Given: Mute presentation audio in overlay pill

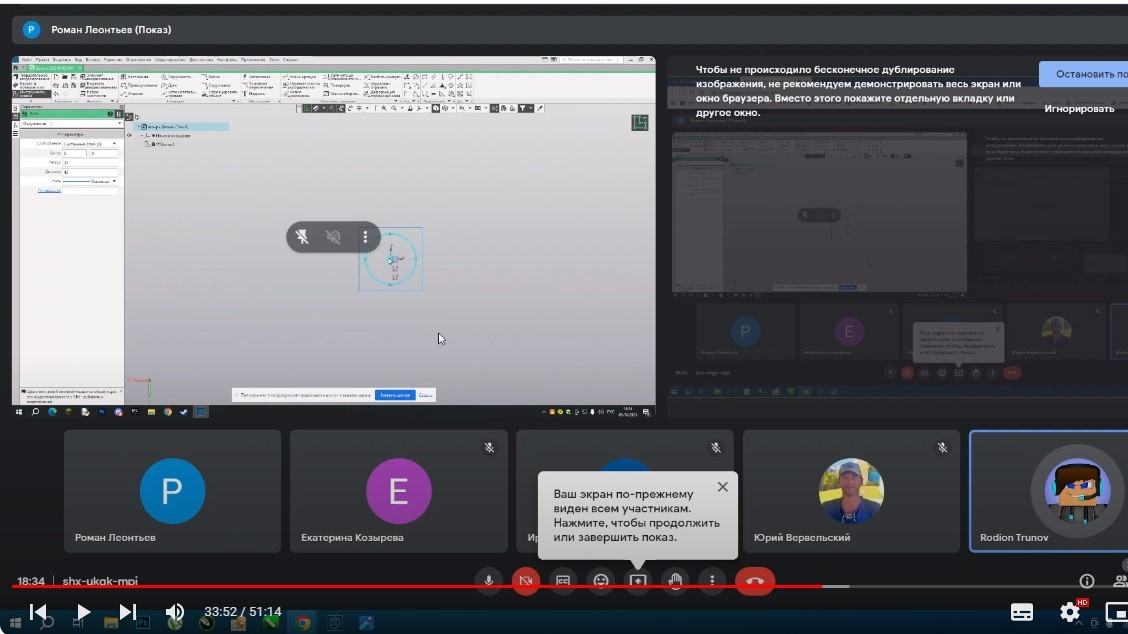Looking at the screenshot, I should pyautogui.click(x=333, y=237).
